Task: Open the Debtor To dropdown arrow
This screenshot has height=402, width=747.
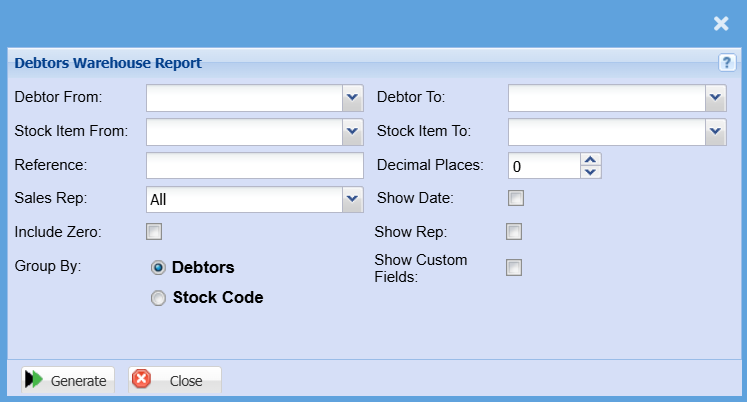Action: (715, 98)
